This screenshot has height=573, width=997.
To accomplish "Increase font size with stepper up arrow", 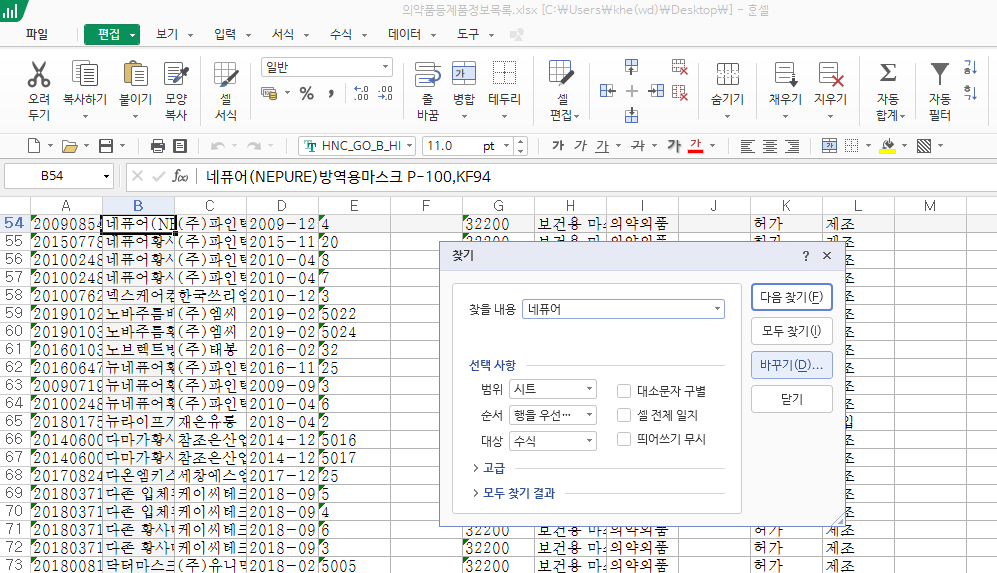I will [x=521, y=142].
